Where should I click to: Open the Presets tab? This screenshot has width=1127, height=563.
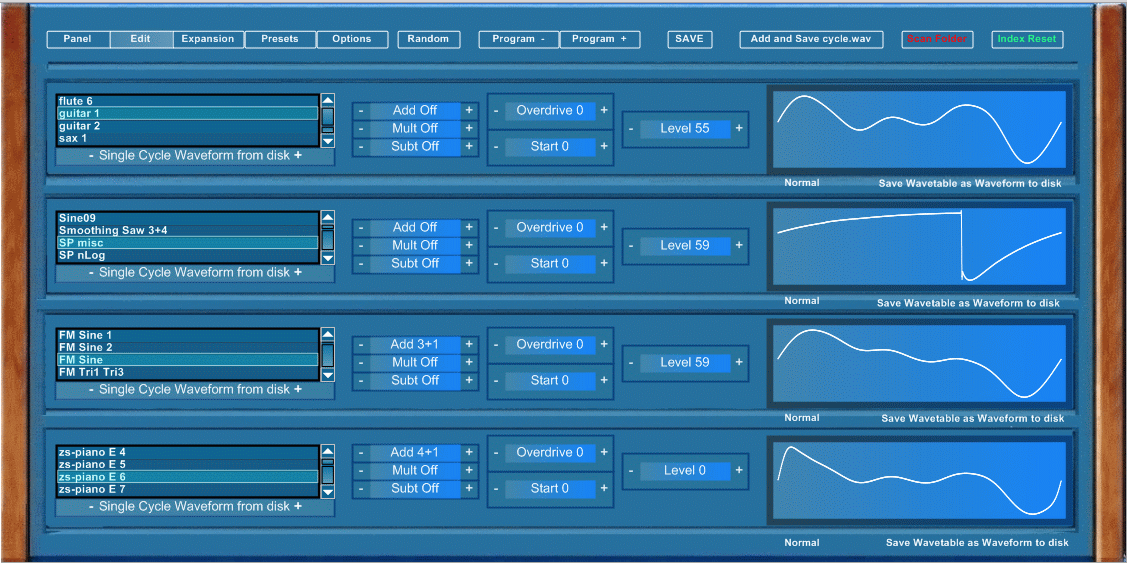(x=280, y=40)
